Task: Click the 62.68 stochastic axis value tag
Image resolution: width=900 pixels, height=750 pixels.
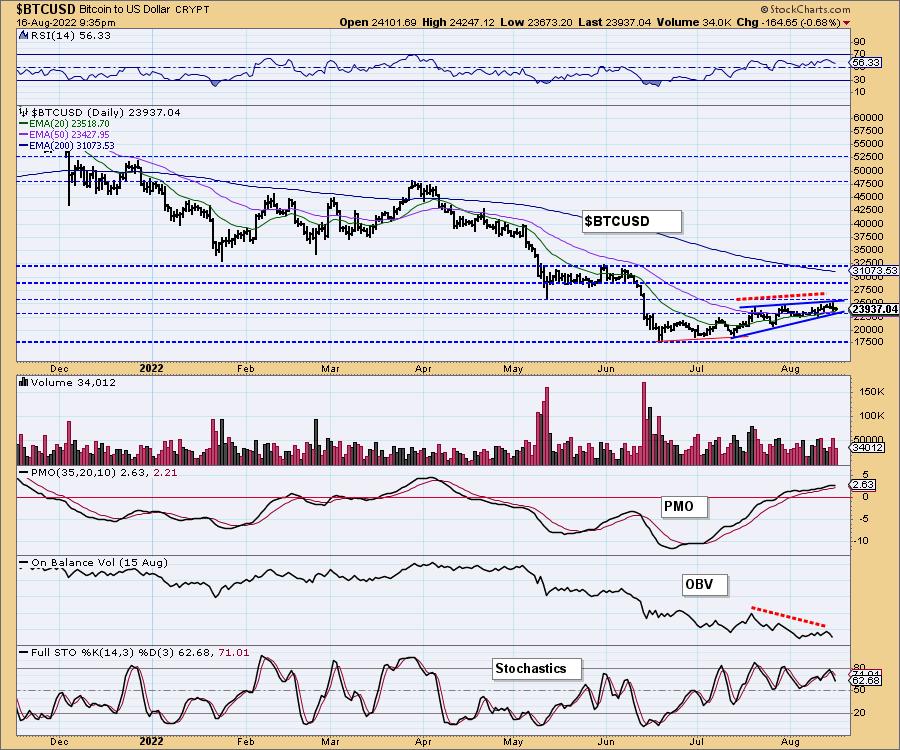Action: (867, 681)
